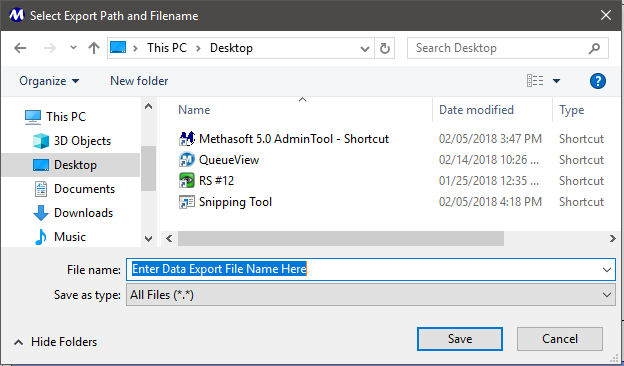624x366 pixels.
Task: Click the RS #12 eye icon
Action: tap(187, 181)
